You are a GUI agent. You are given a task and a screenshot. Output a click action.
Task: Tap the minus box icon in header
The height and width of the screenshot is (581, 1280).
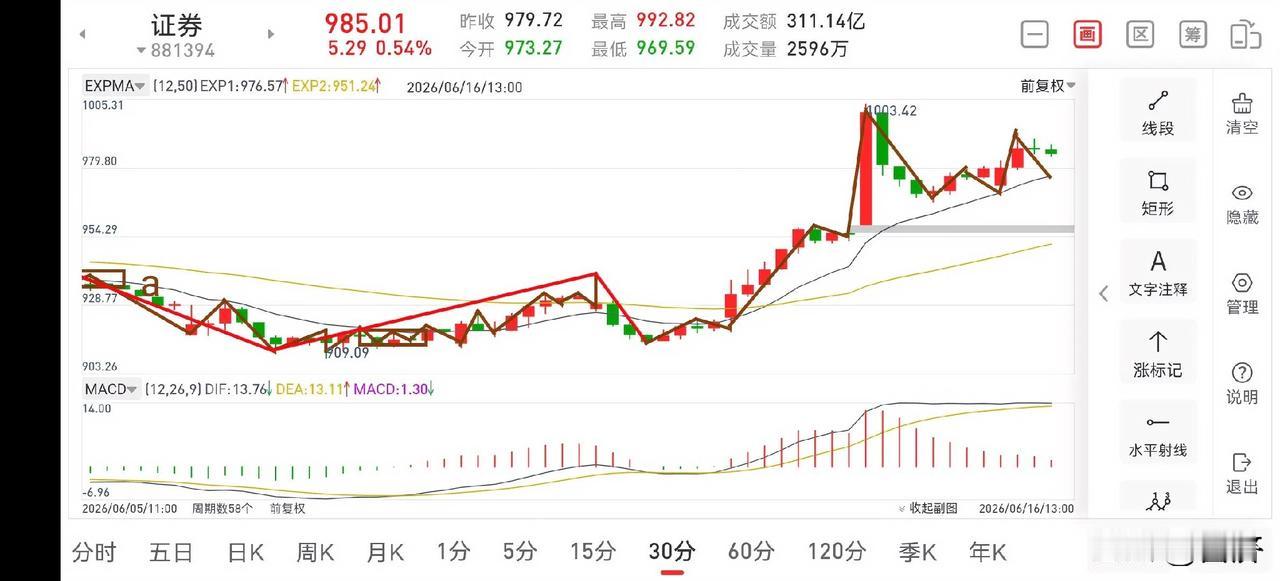pos(1034,34)
